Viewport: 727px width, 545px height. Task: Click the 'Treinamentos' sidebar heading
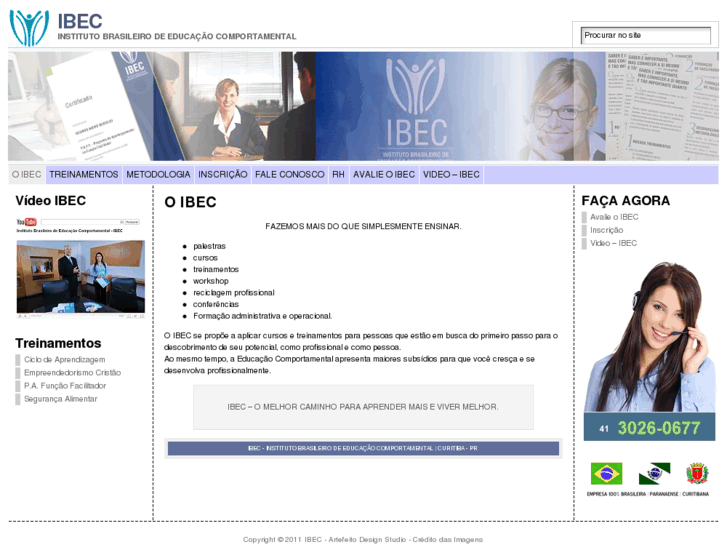tap(58, 343)
